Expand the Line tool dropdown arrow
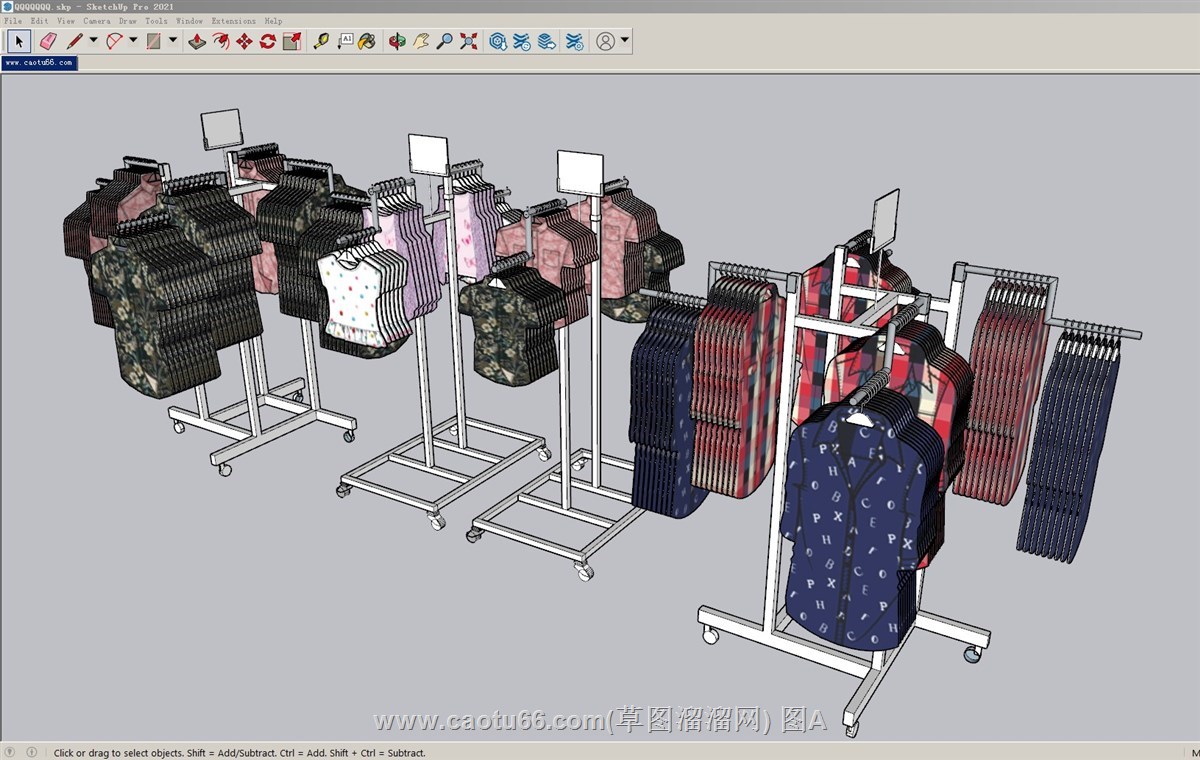Image resolution: width=1200 pixels, height=760 pixels. 93,41
